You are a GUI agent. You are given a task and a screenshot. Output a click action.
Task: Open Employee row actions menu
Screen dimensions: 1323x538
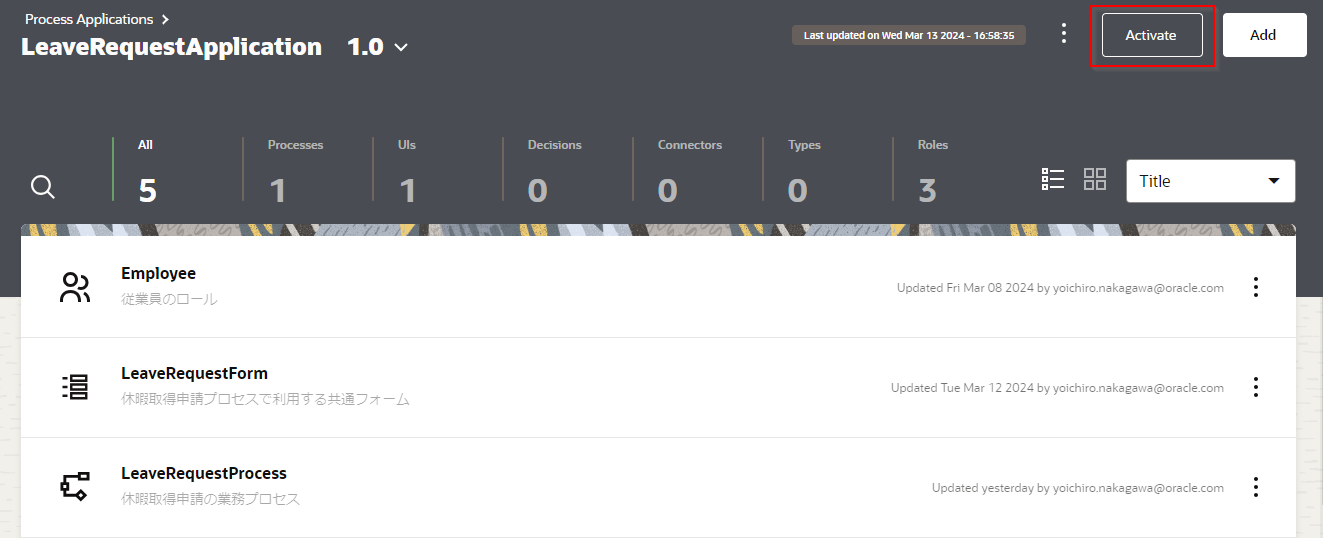pyautogui.click(x=1256, y=287)
